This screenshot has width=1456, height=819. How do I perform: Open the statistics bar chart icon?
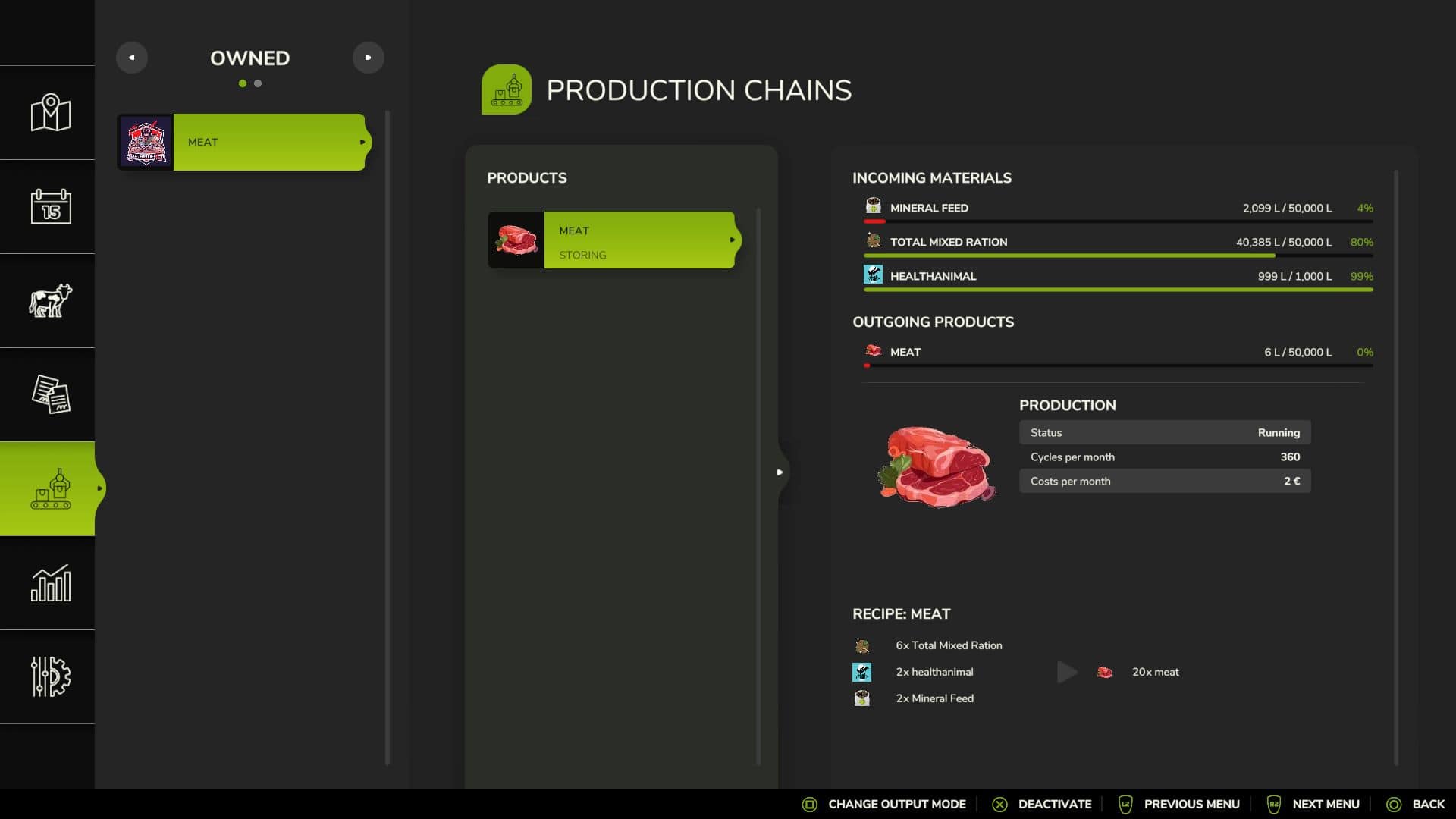click(x=50, y=583)
